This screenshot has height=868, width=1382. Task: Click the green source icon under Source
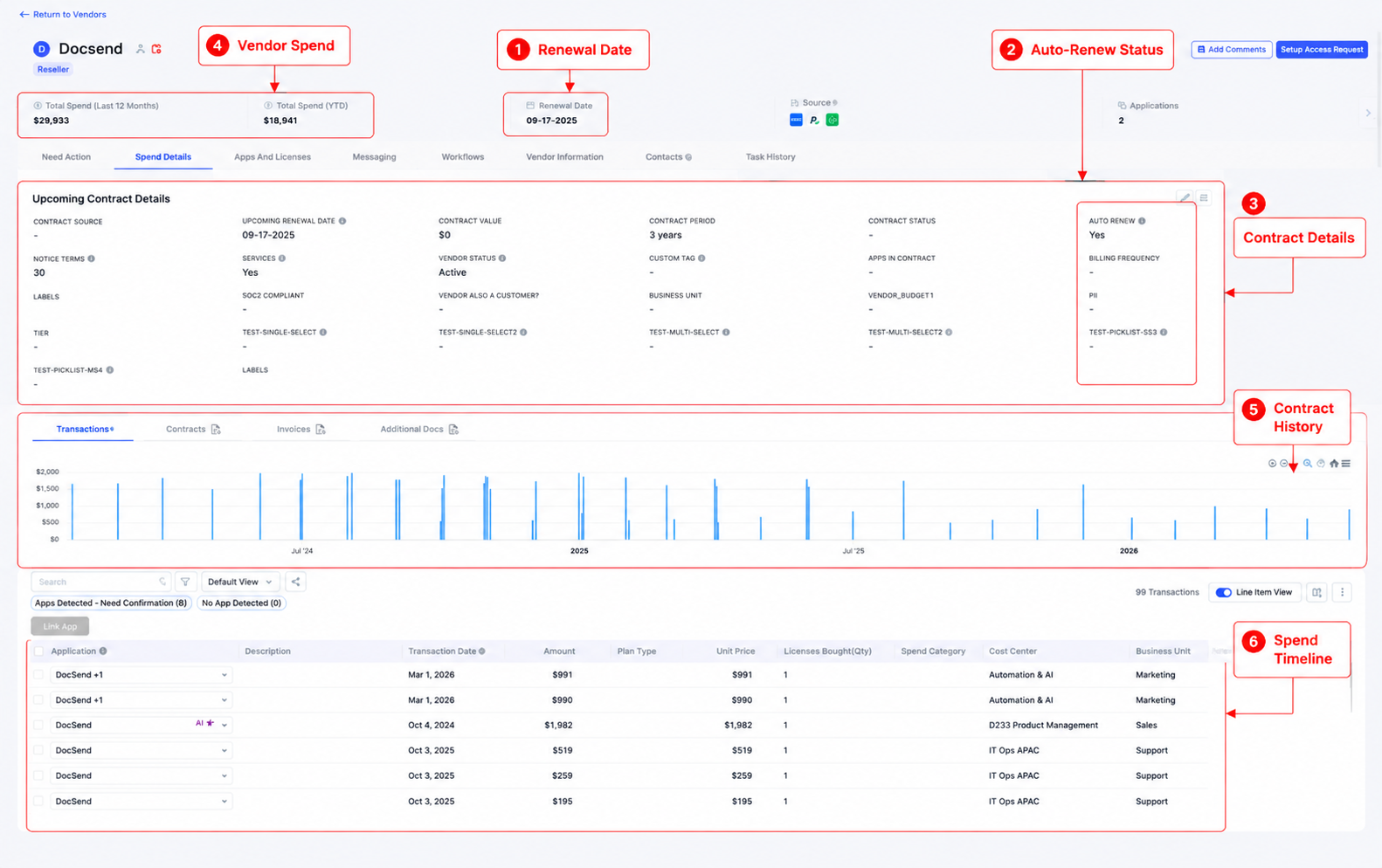[833, 120]
